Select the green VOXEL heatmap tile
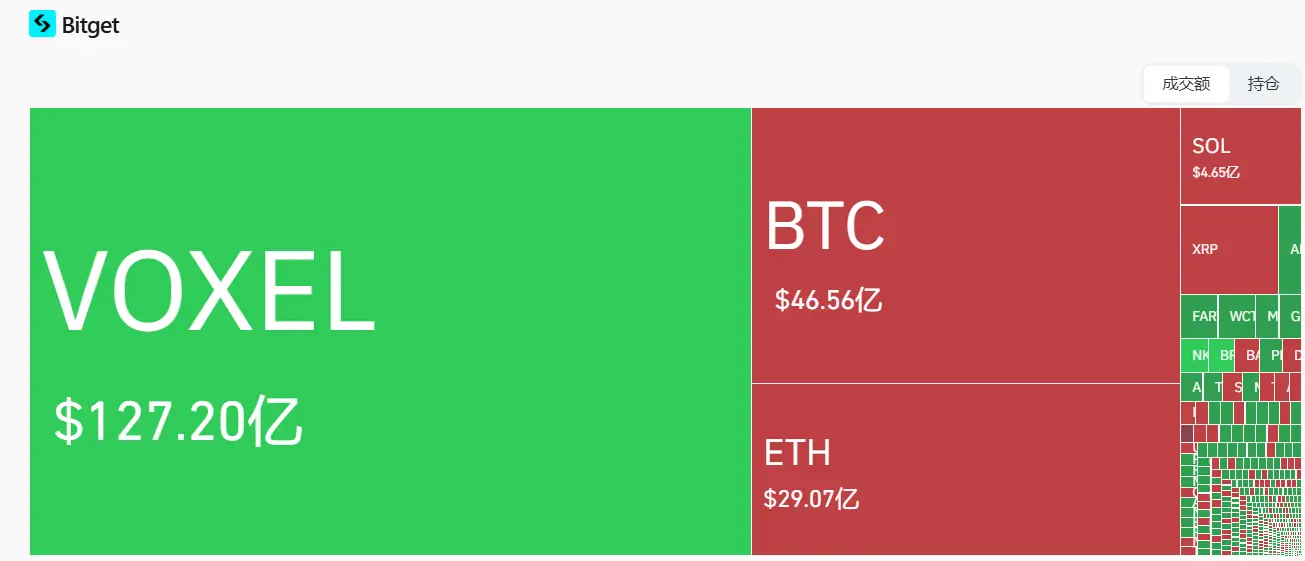Image resolution: width=1305 pixels, height=561 pixels. tap(390, 200)
